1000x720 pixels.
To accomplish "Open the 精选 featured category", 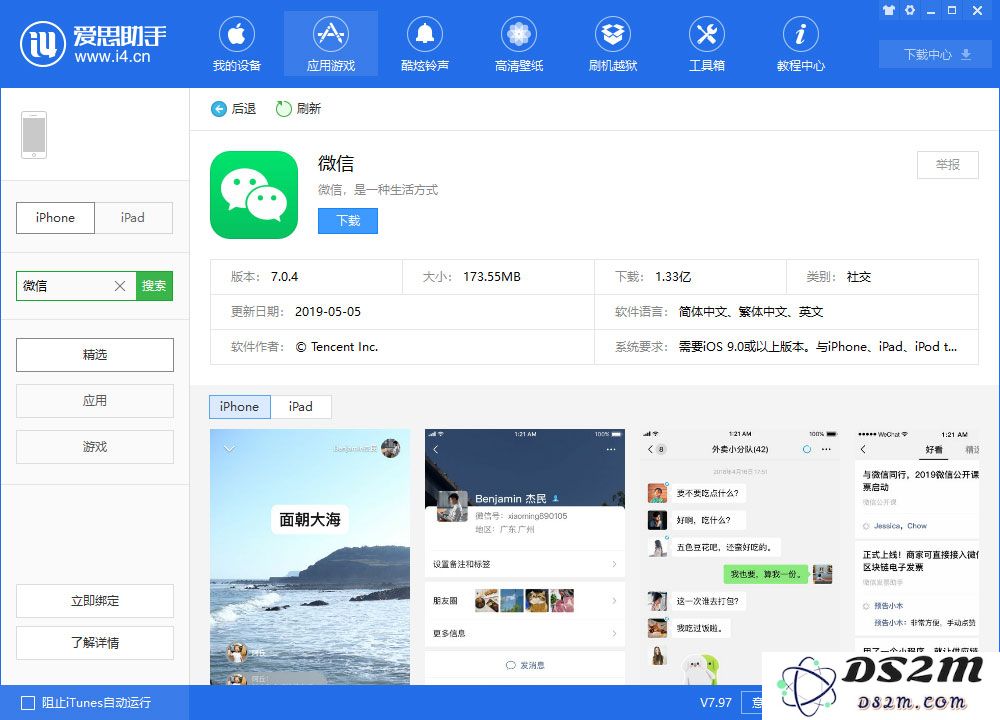I will [x=95, y=355].
